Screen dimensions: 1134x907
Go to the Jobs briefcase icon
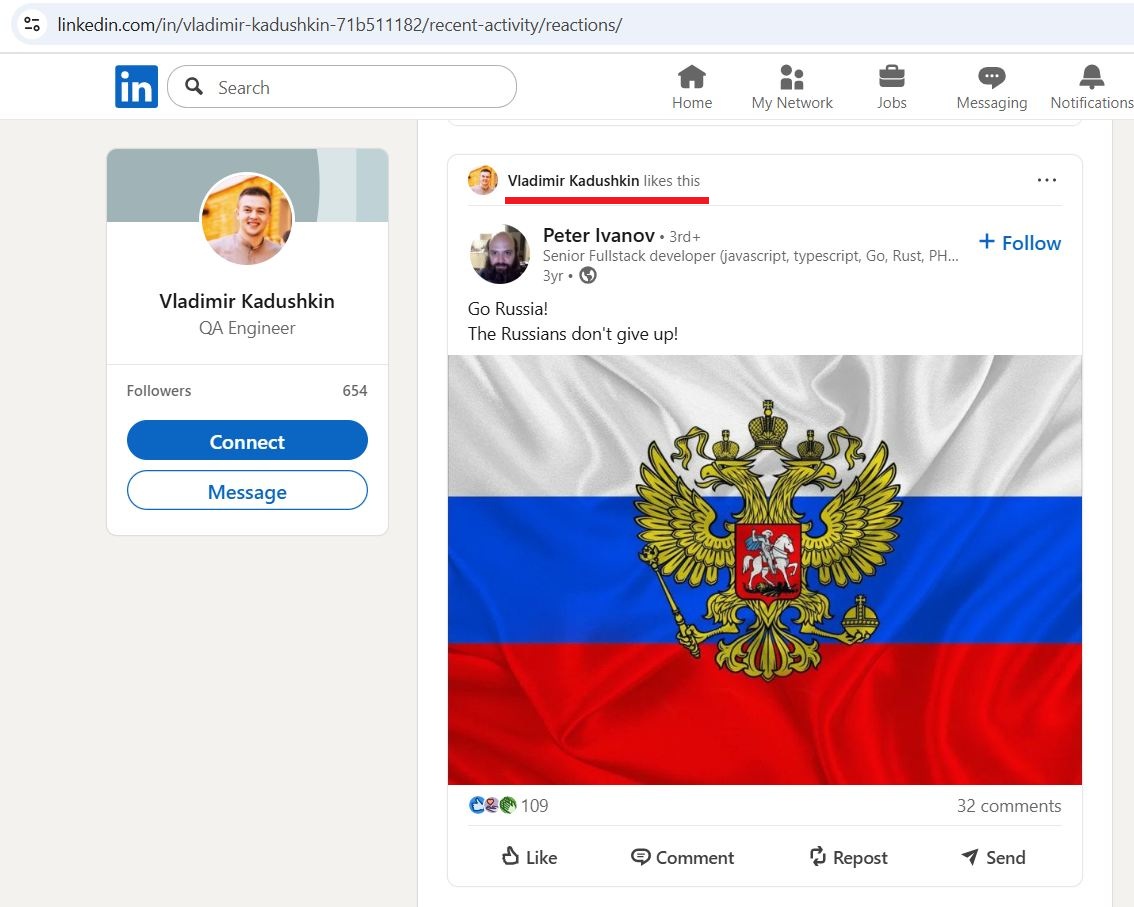(x=891, y=77)
